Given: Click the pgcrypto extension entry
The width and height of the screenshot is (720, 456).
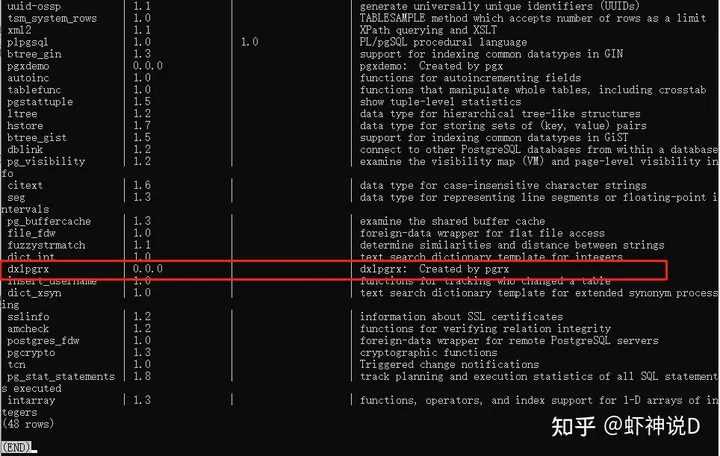Looking at the screenshot, I should click(x=31, y=353).
